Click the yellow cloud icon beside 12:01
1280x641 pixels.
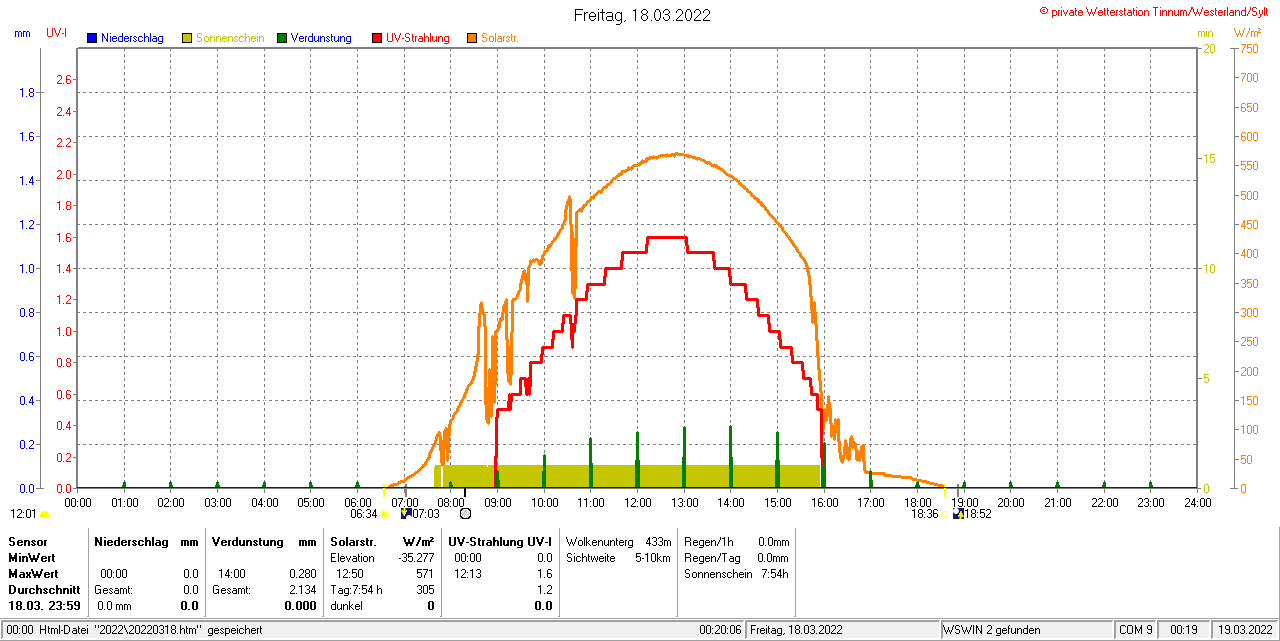pyautogui.click(x=44, y=514)
